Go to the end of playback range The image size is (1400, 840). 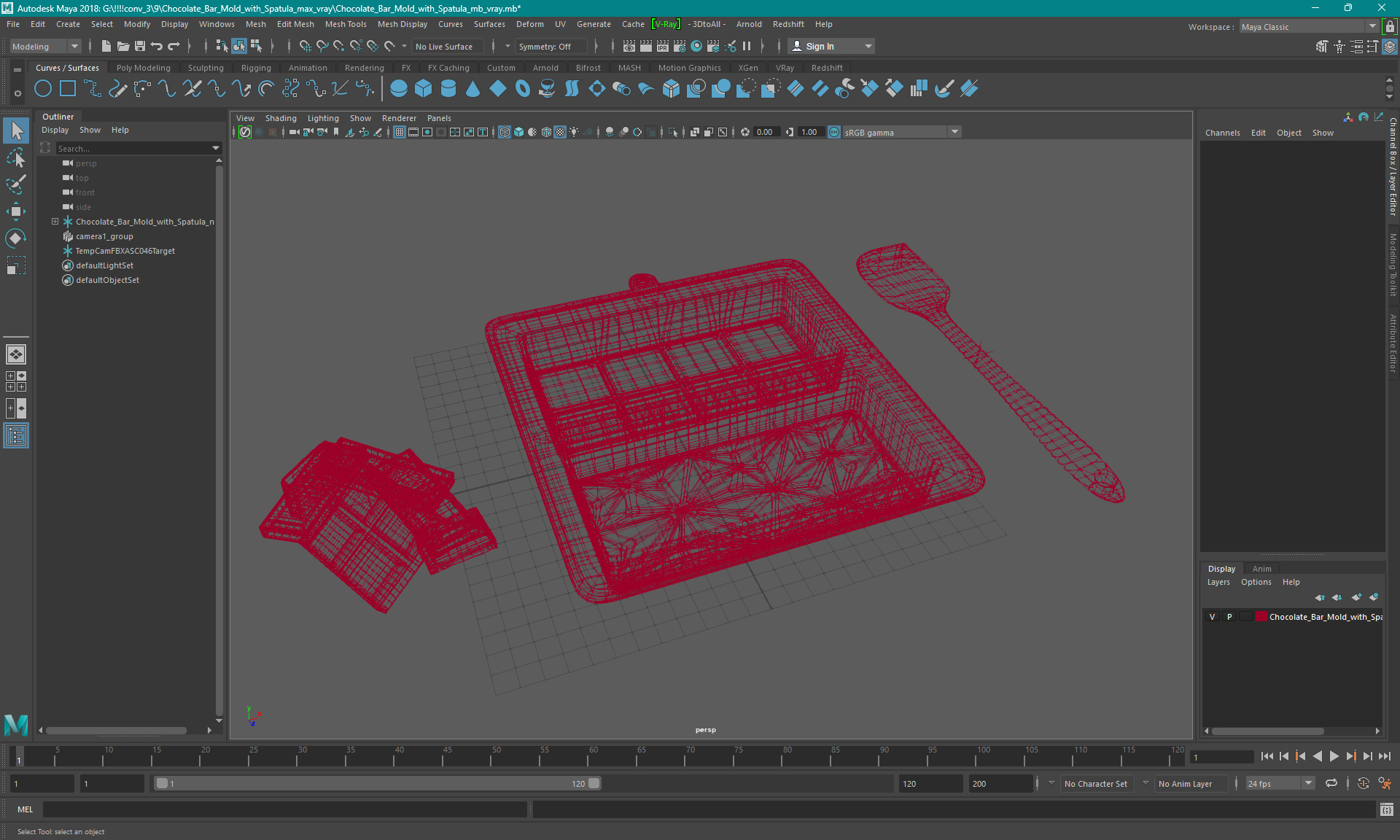[1385, 756]
